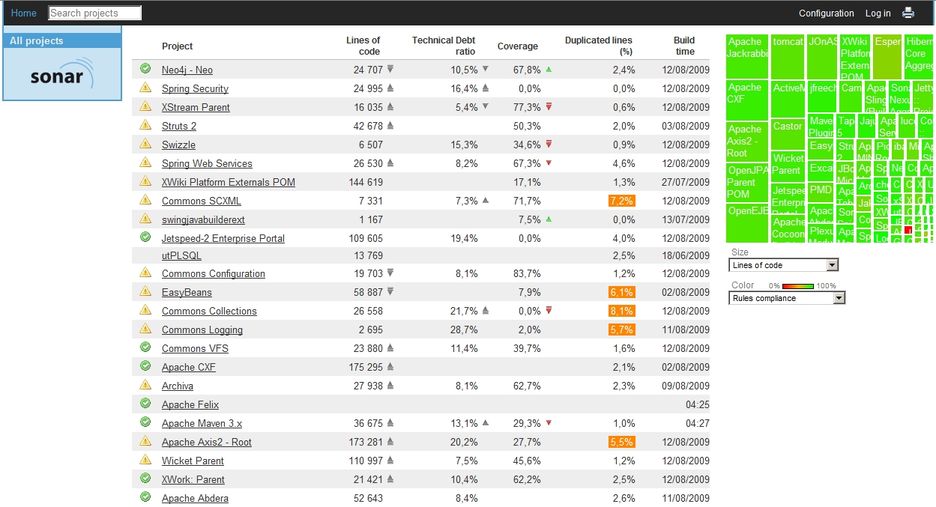Click the grey down arrow by Neo4j lines of code
The image size is (936, 507).
tap(390, 69)
